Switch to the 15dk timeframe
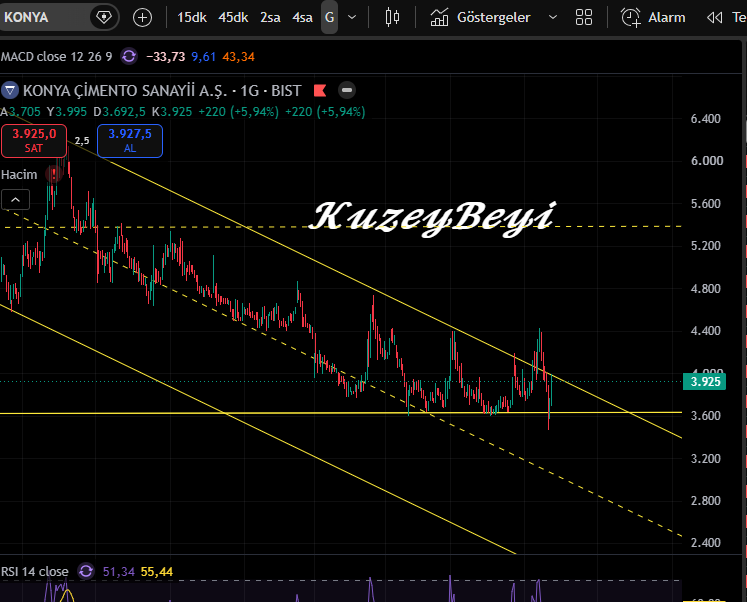 192,18
